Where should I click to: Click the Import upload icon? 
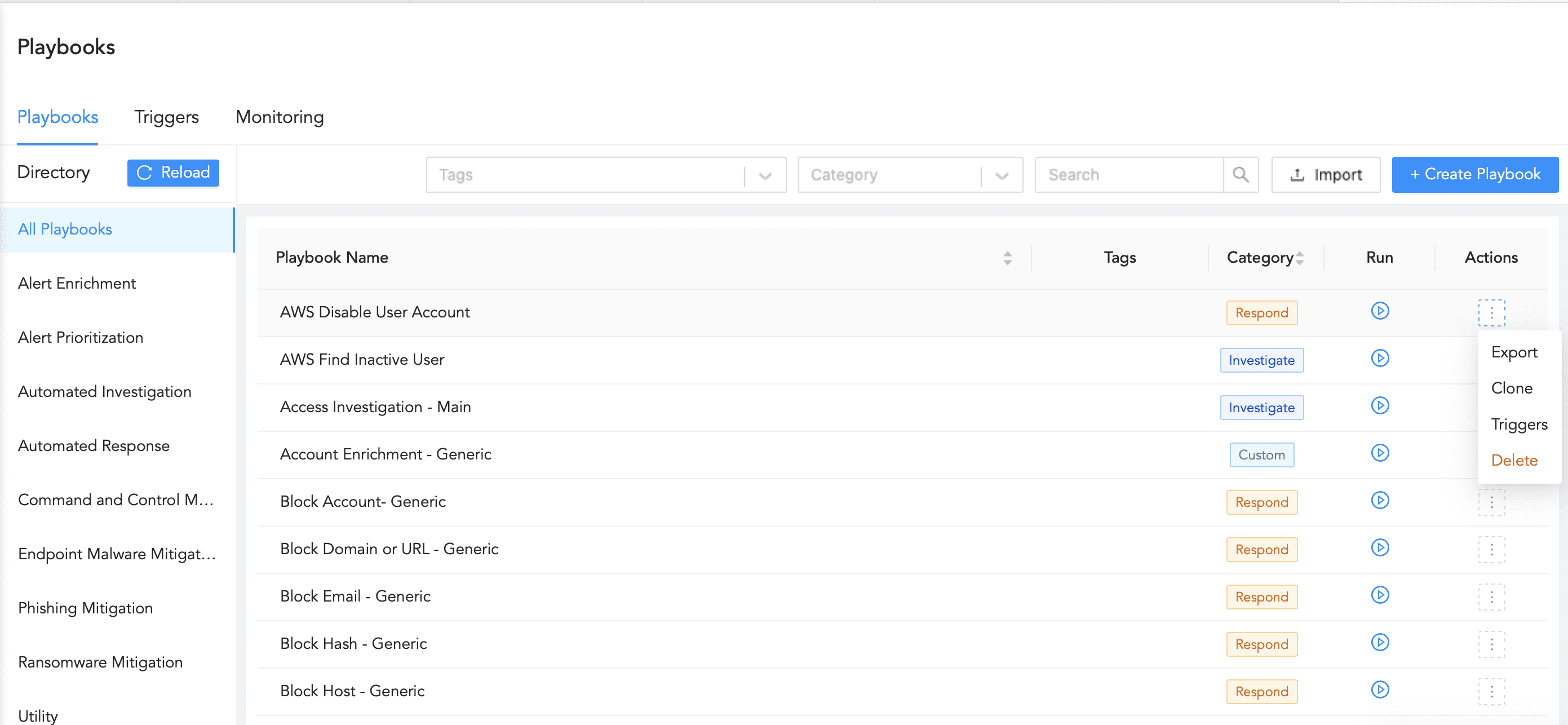click(1297, 175)
